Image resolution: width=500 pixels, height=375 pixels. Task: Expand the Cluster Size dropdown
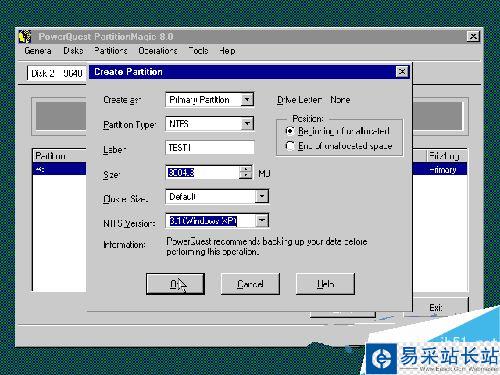pyautogui.click(x=262, y=196)
